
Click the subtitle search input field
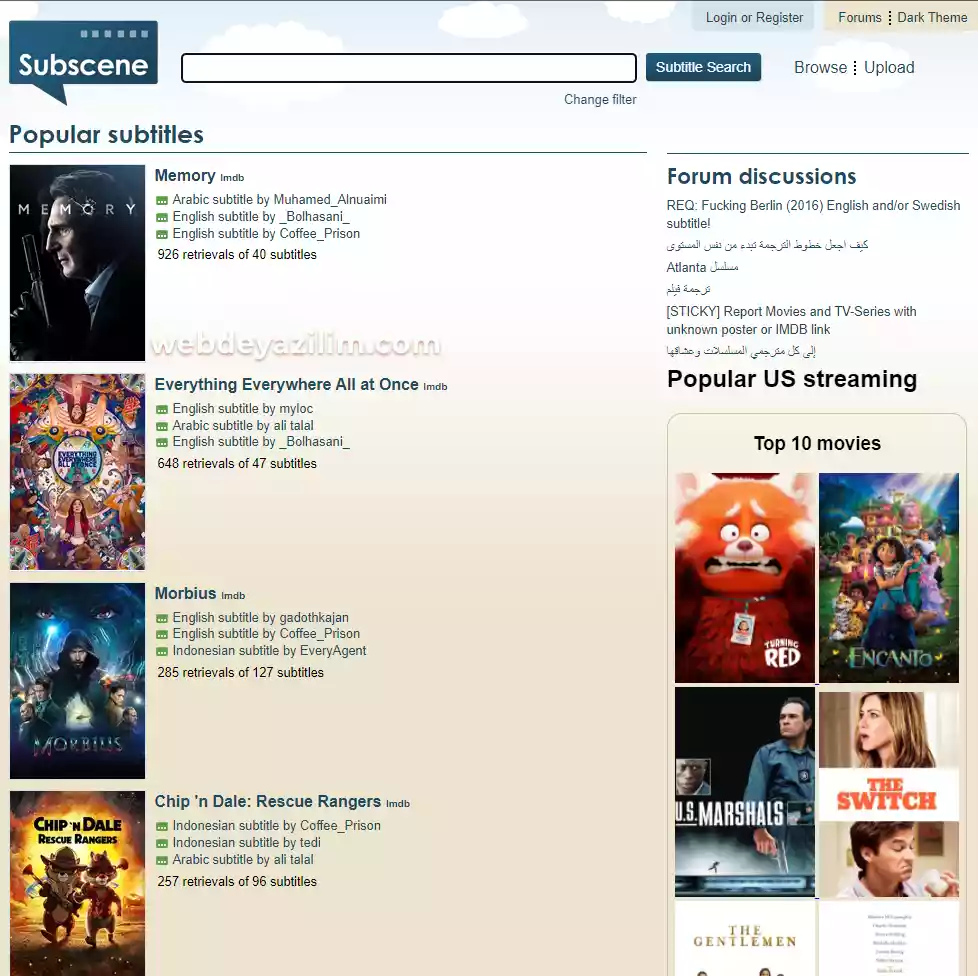click(x=409, y=67)
